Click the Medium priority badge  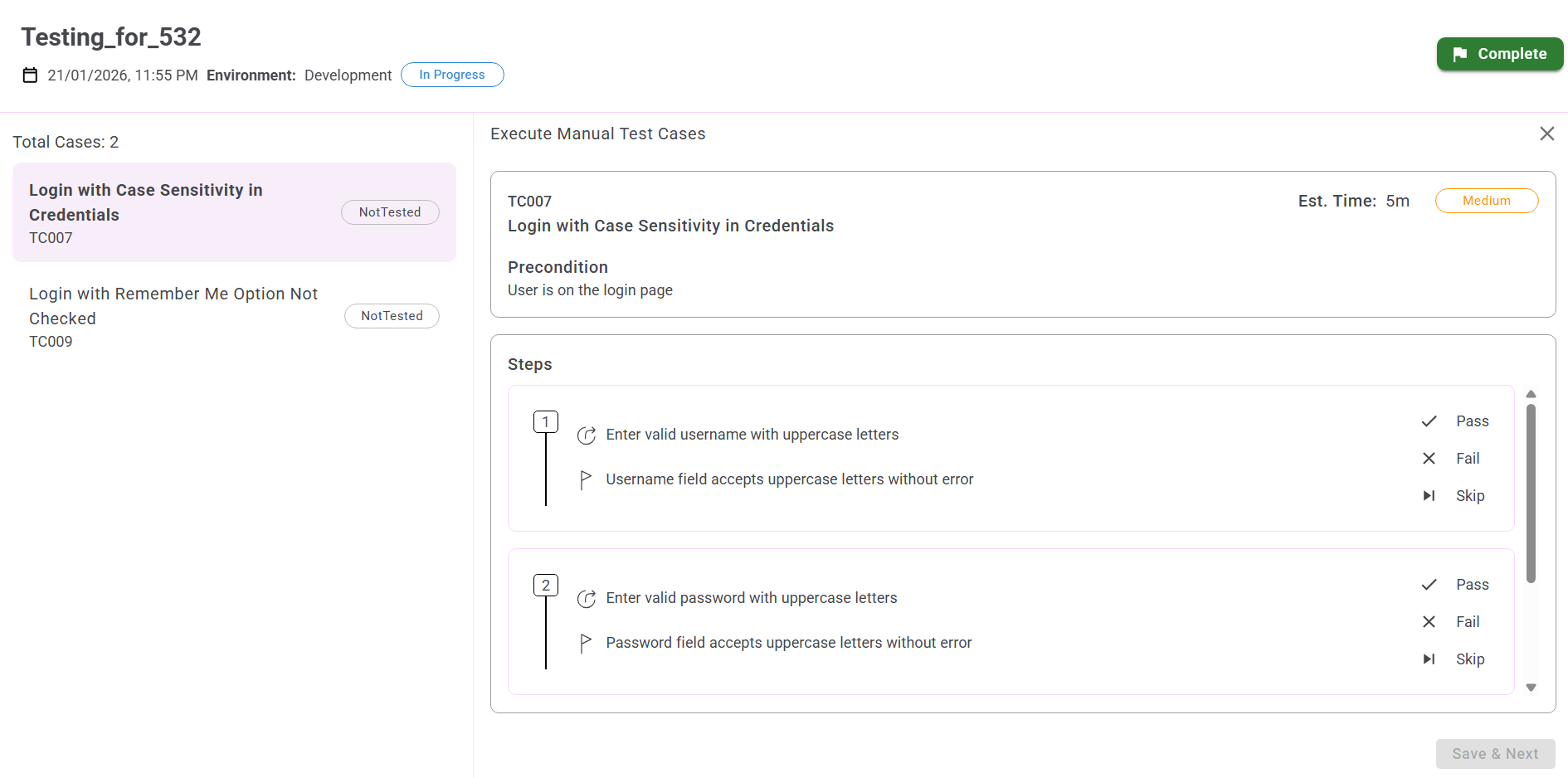click(x=1486, y=201)
